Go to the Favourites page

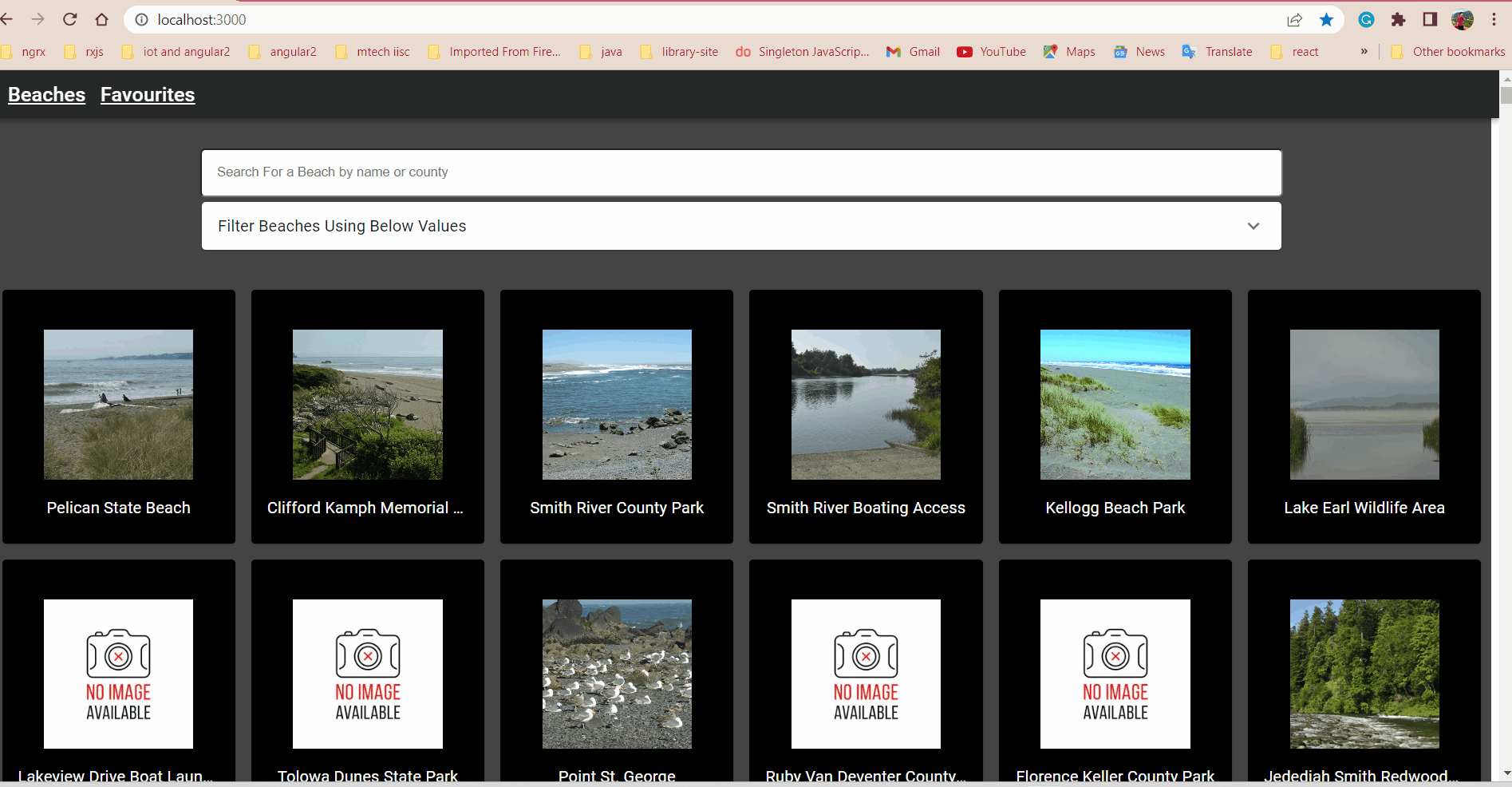pos(148,94)
